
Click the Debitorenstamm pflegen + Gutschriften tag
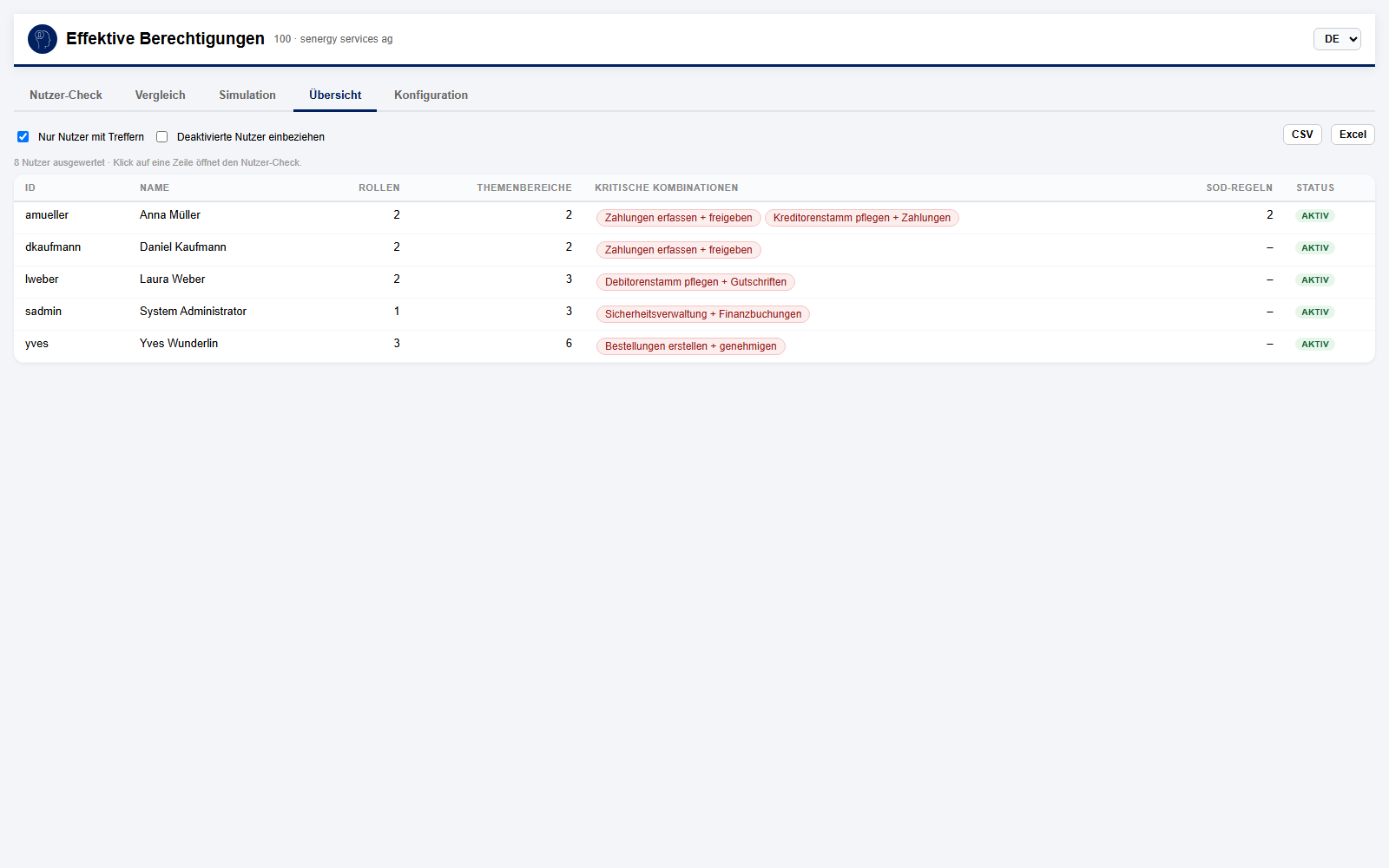695,282
